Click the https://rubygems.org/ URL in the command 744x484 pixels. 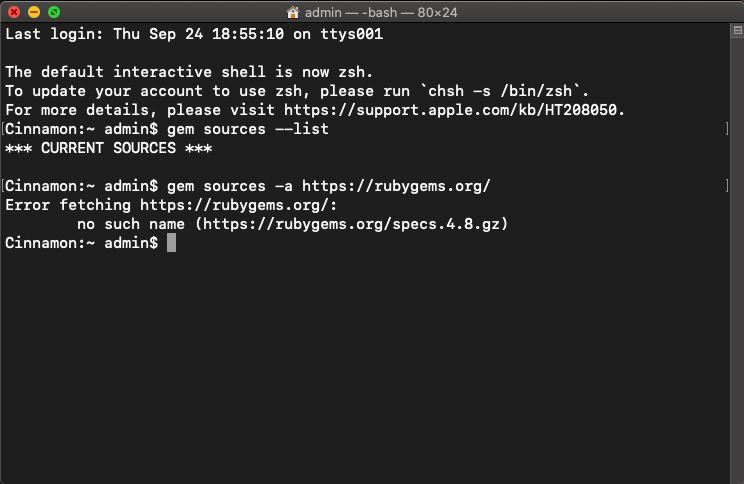[396, 186]
